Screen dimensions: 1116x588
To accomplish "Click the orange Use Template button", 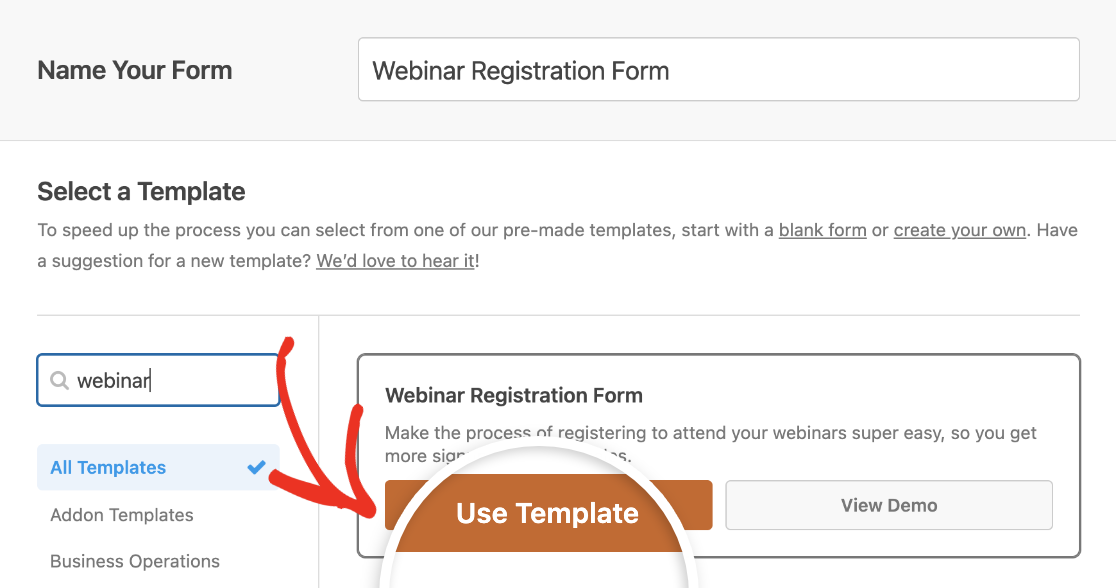I will [548, 505].
